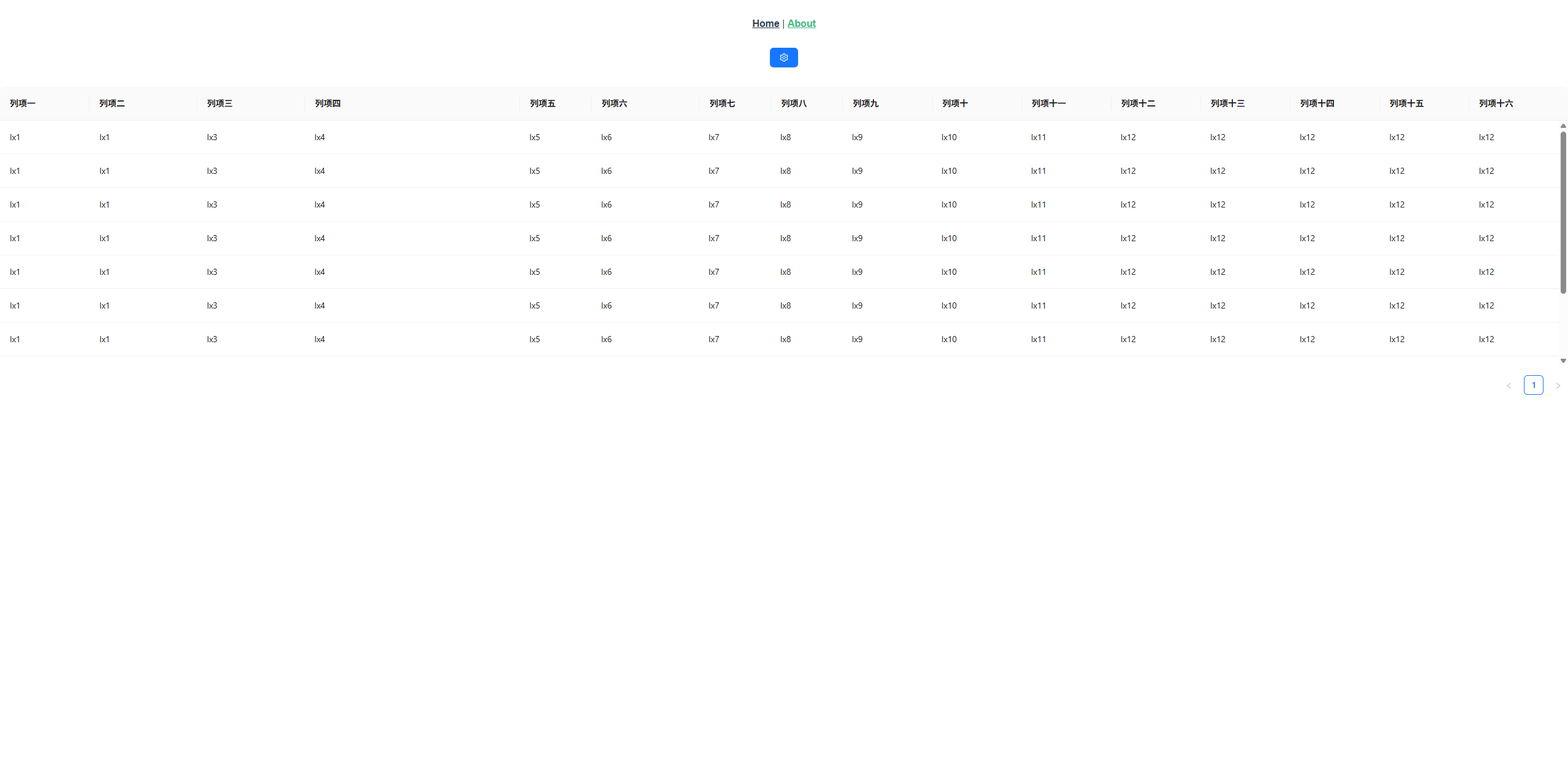Screen dimensions: 1568x778
Task: Click scrollbar up arrow of table
Action: click(x=1563, y=125)
